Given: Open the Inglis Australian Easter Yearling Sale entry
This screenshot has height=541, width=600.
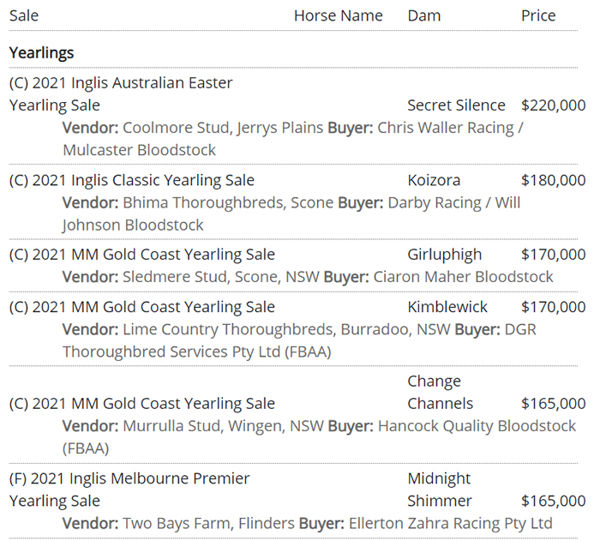Looking at the screenshot, I should point(120,93).
